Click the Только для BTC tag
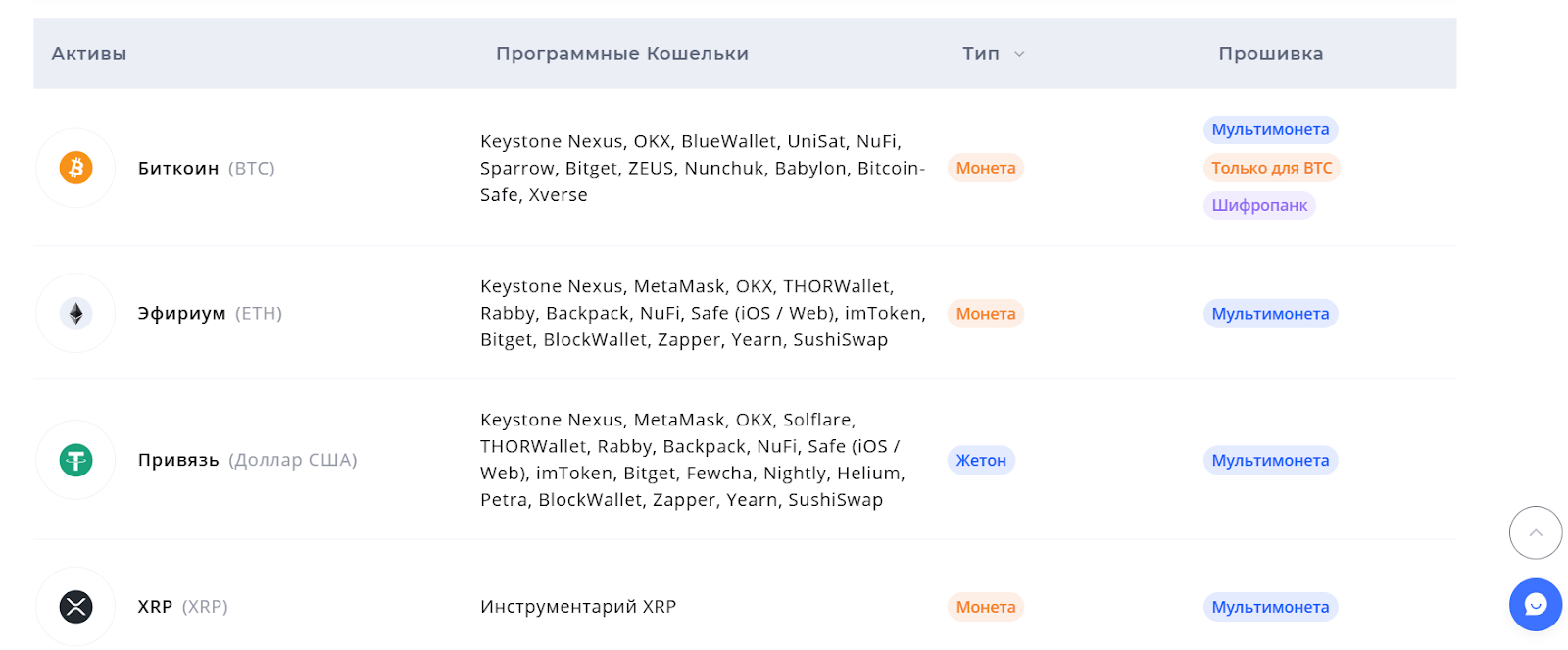The image size is (1568, 650). click(1271, 168)
